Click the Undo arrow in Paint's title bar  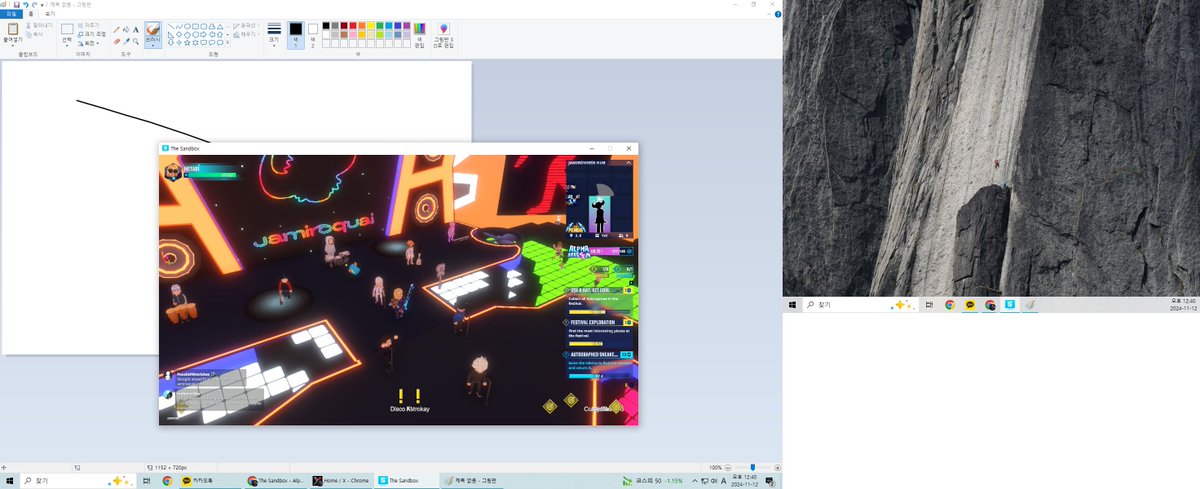[25, 5]
